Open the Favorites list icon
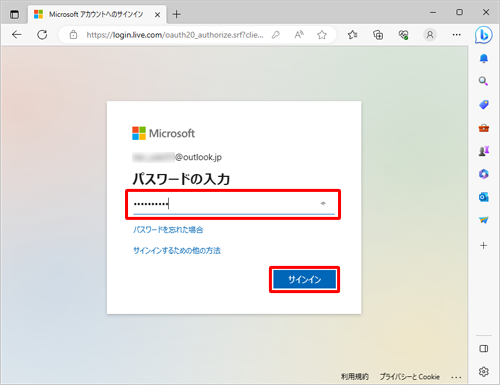 click(x=352, y=35)
